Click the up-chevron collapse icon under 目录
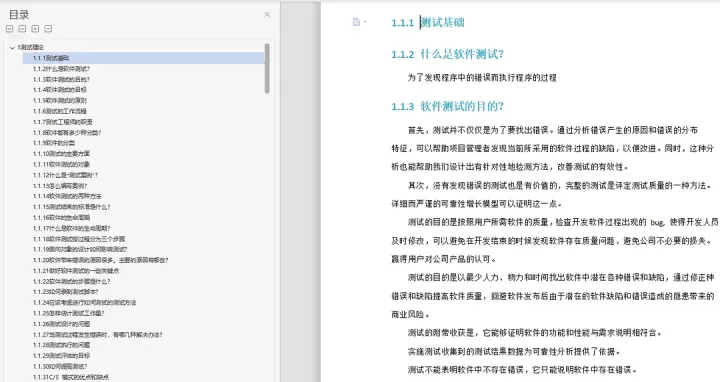The width and height of the screenshot is (720, 382). click(22, 29)
